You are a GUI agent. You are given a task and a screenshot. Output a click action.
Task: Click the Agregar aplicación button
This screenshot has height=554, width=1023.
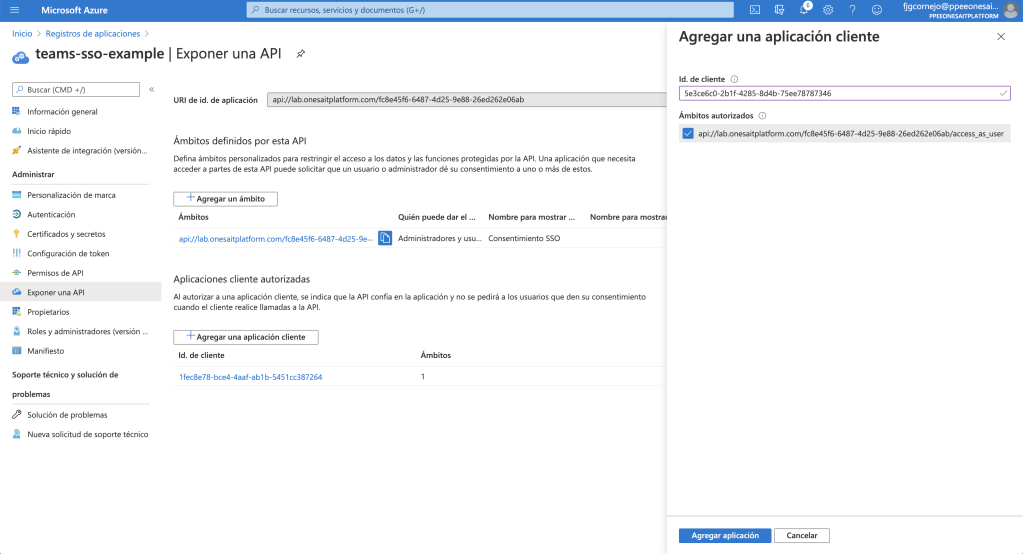click(724, 535)
